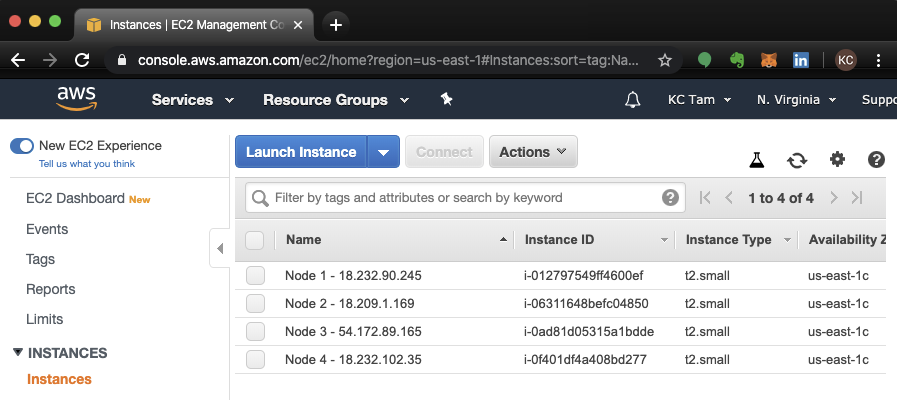Tick the select-all instances checkbox
This screenshot has height=400, width=897.
(254, 240)
